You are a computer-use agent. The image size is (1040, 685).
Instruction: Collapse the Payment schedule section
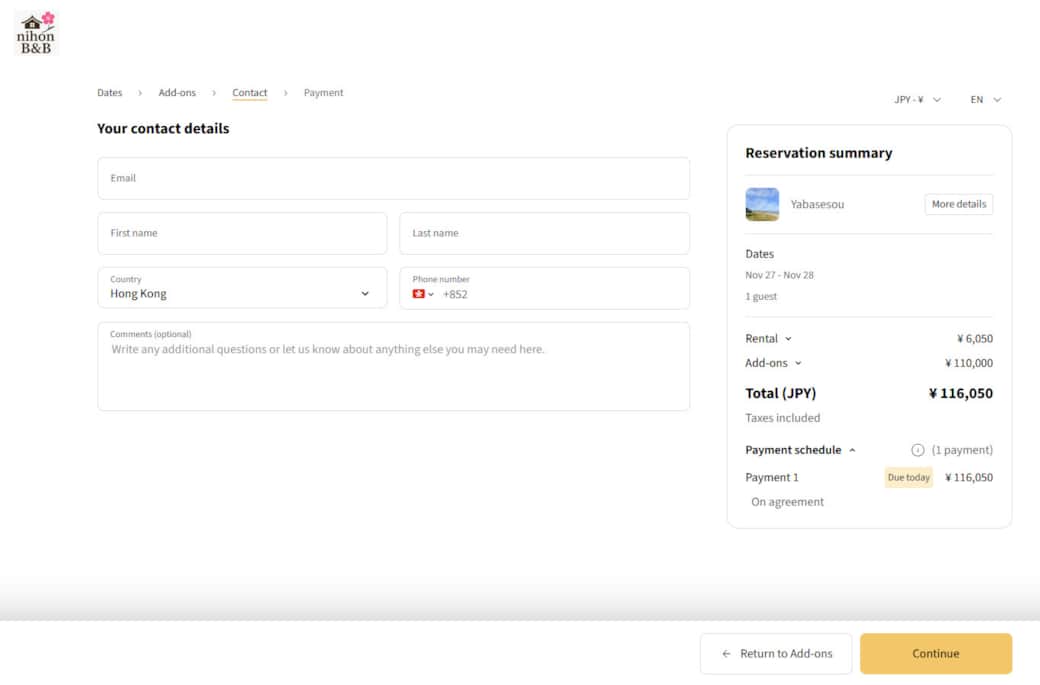coord(800,450)
